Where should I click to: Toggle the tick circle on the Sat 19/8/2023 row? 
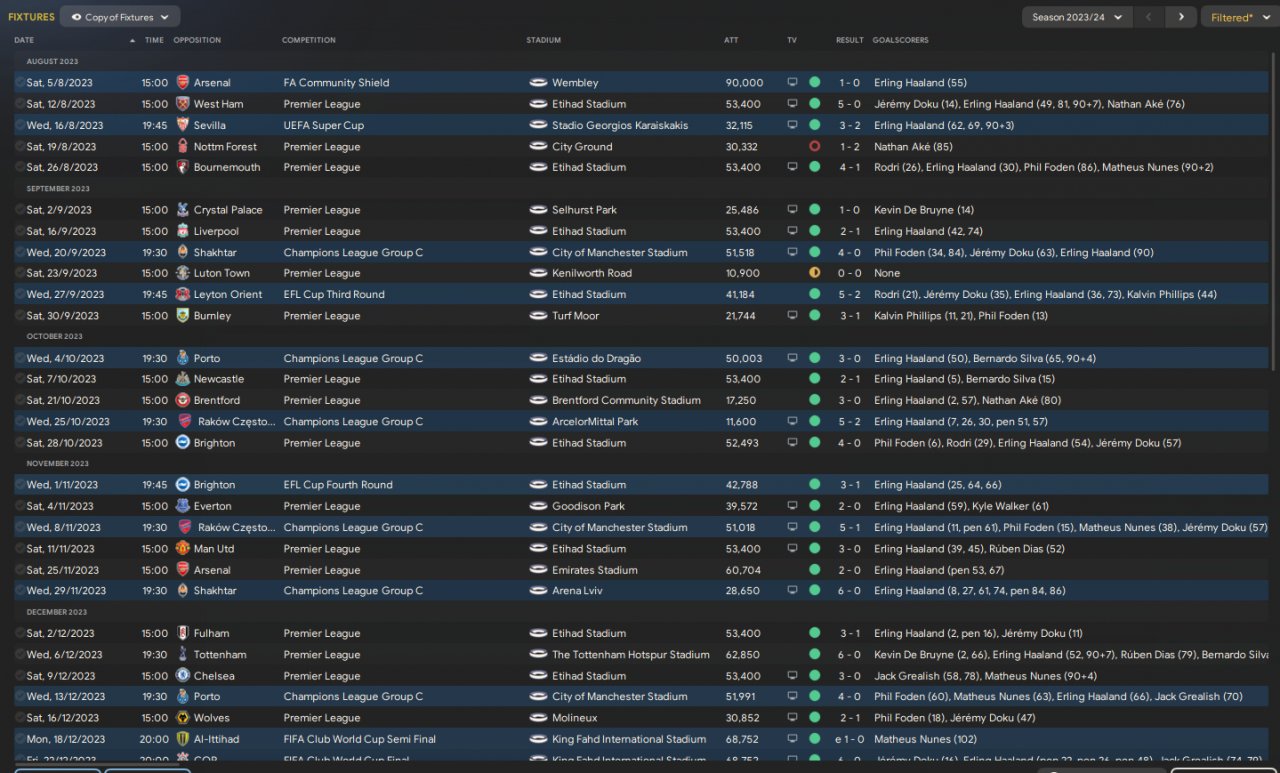20,147
